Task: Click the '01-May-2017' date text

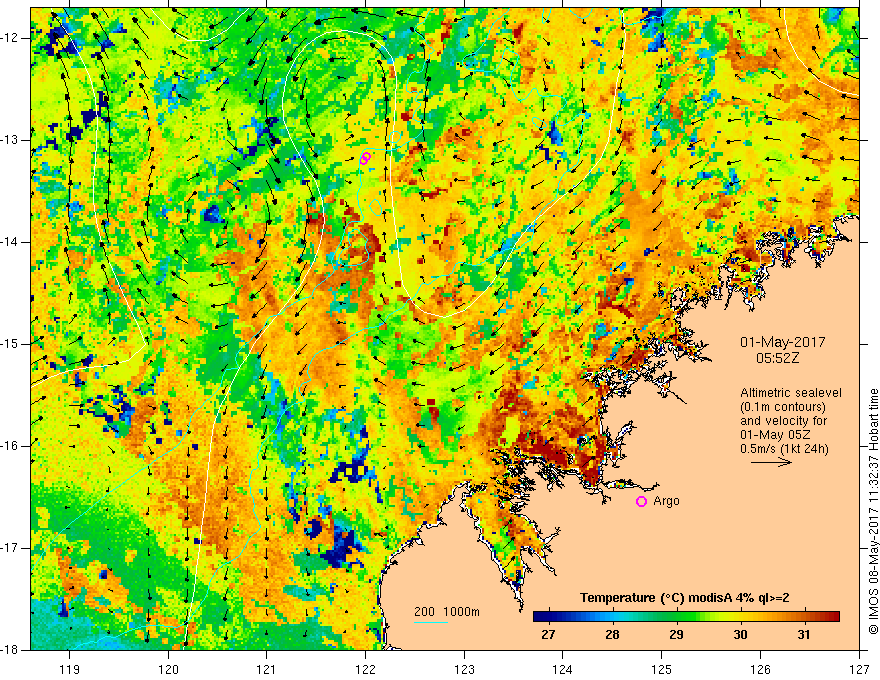Action: [x=782, y=342]
